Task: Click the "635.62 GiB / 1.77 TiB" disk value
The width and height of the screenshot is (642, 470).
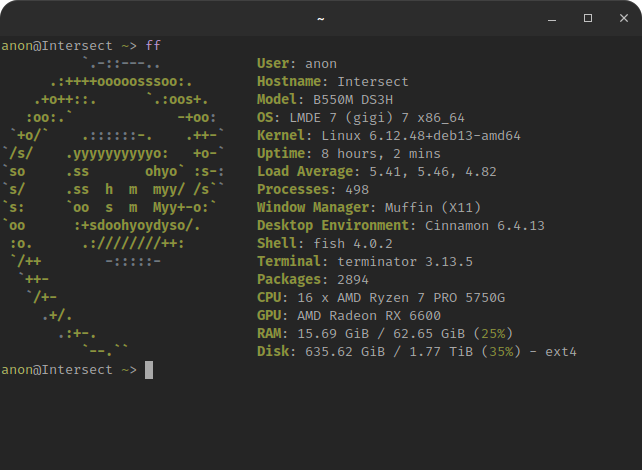Action: point(389,352)
